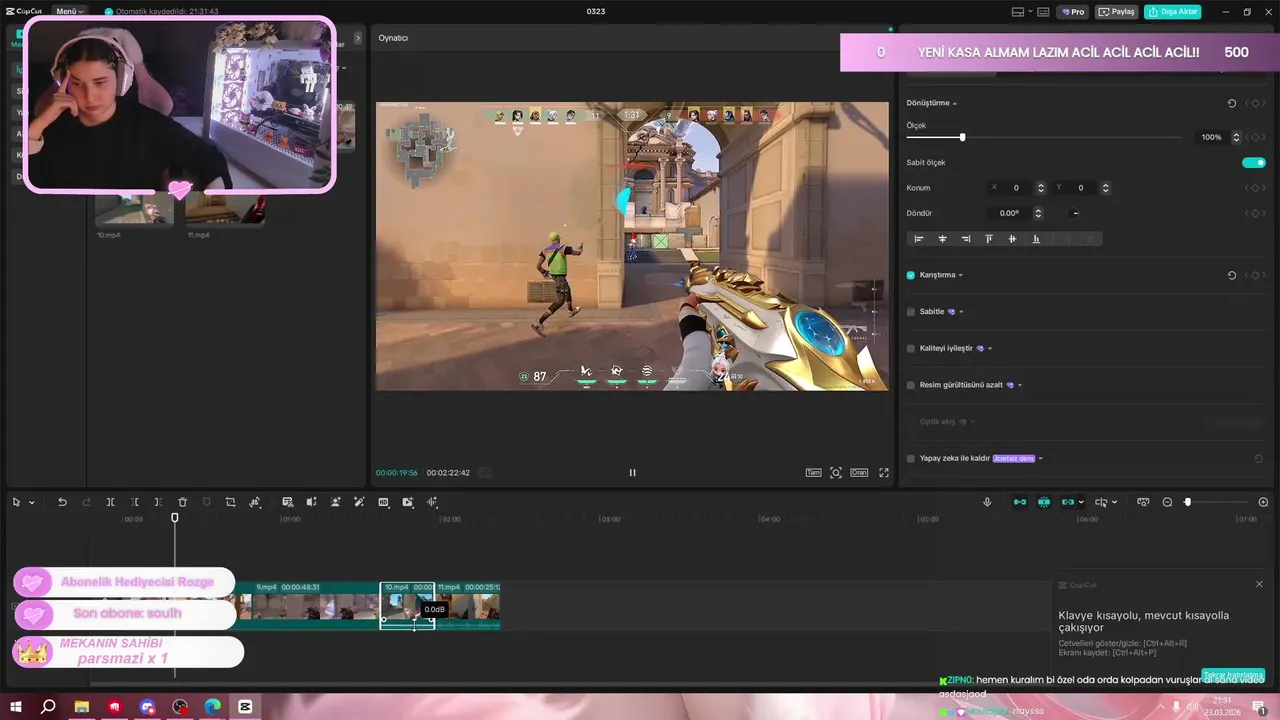Open the Menü dropdown

point(69,11)
